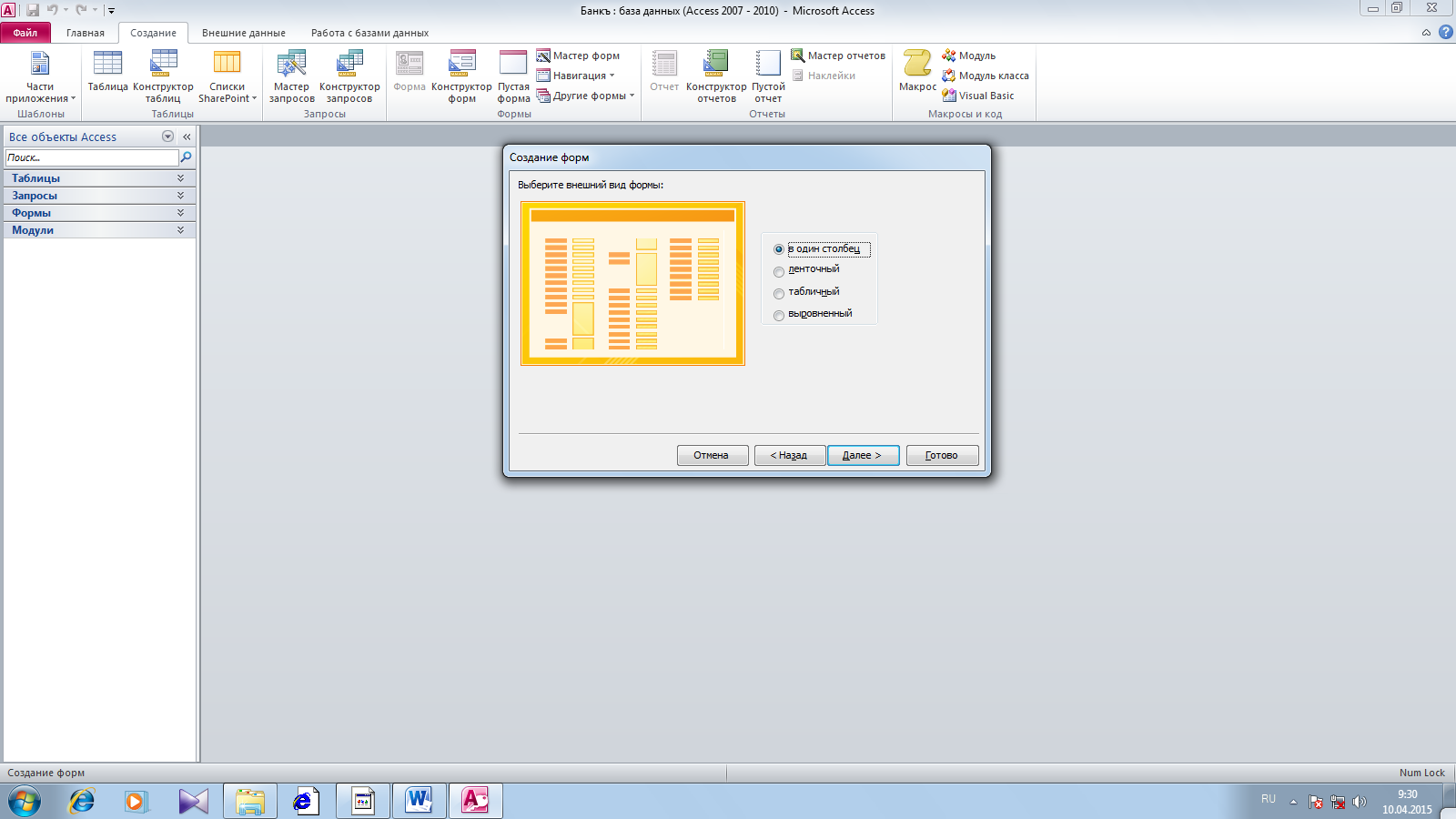Expand the Формы group

click(99, 213)
